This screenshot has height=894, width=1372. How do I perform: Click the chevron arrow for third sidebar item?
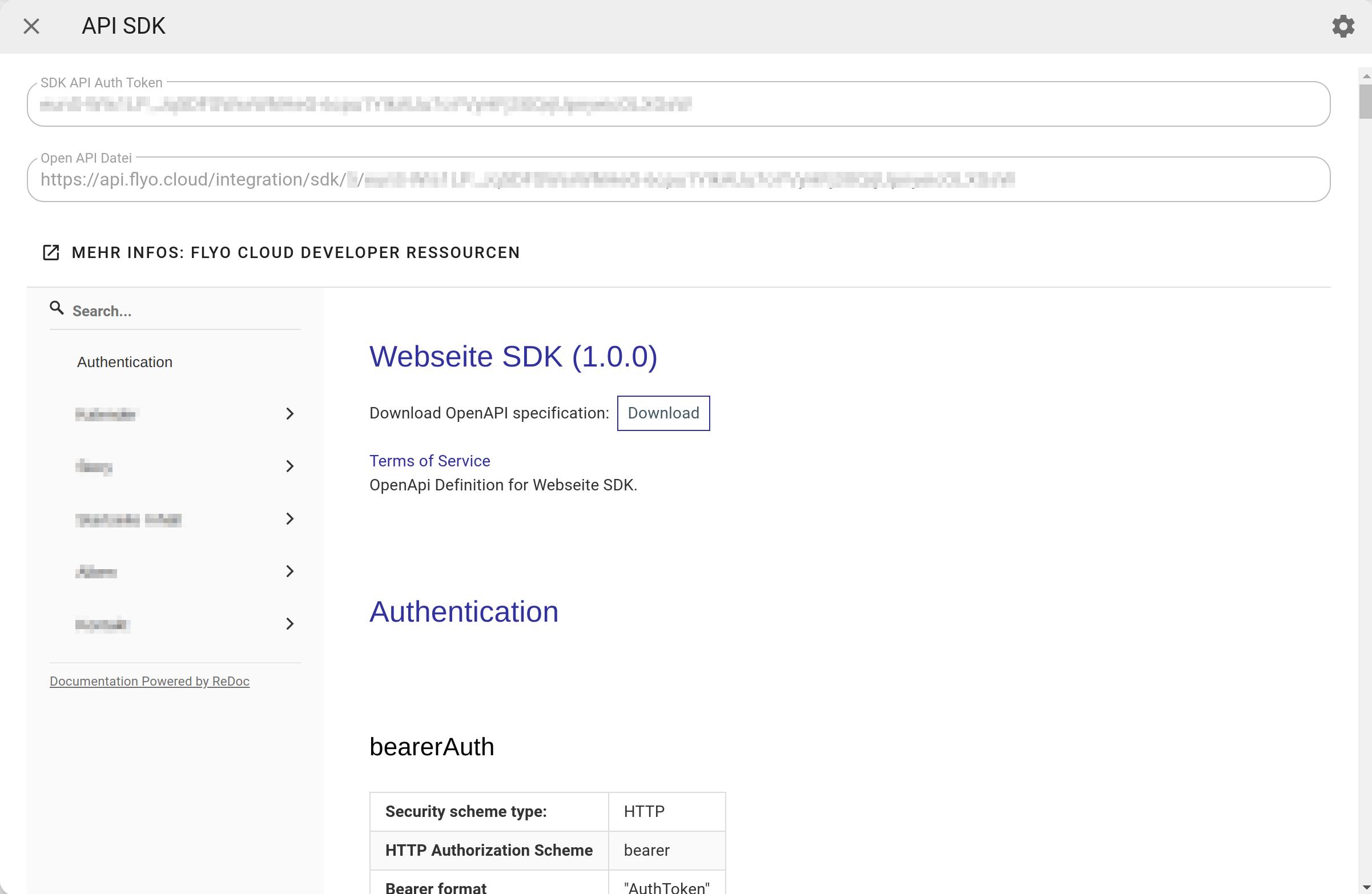(290, 518)
